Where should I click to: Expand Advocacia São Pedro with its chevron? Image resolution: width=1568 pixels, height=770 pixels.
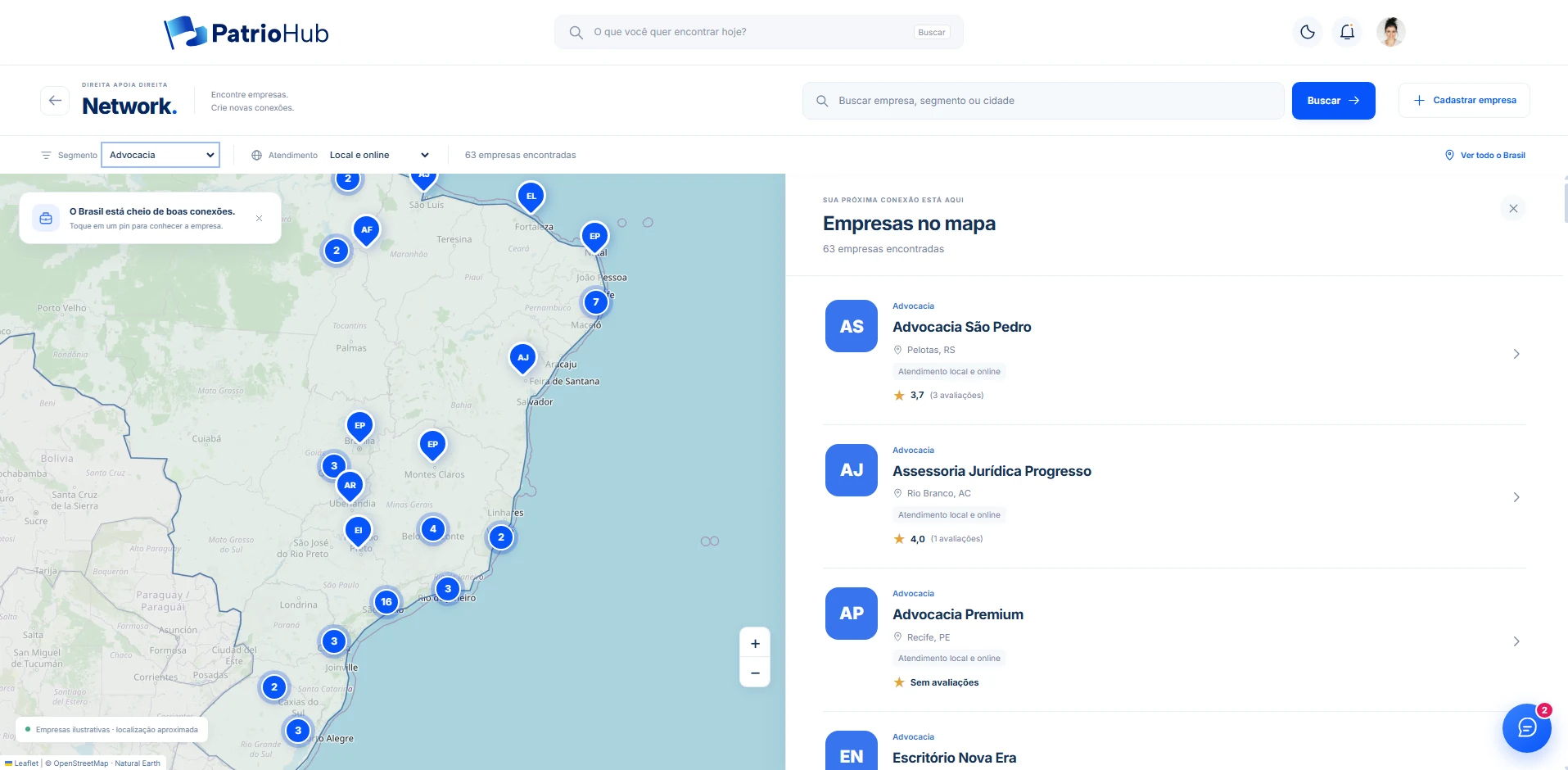pyautogui.click(x=1516, y=354)
